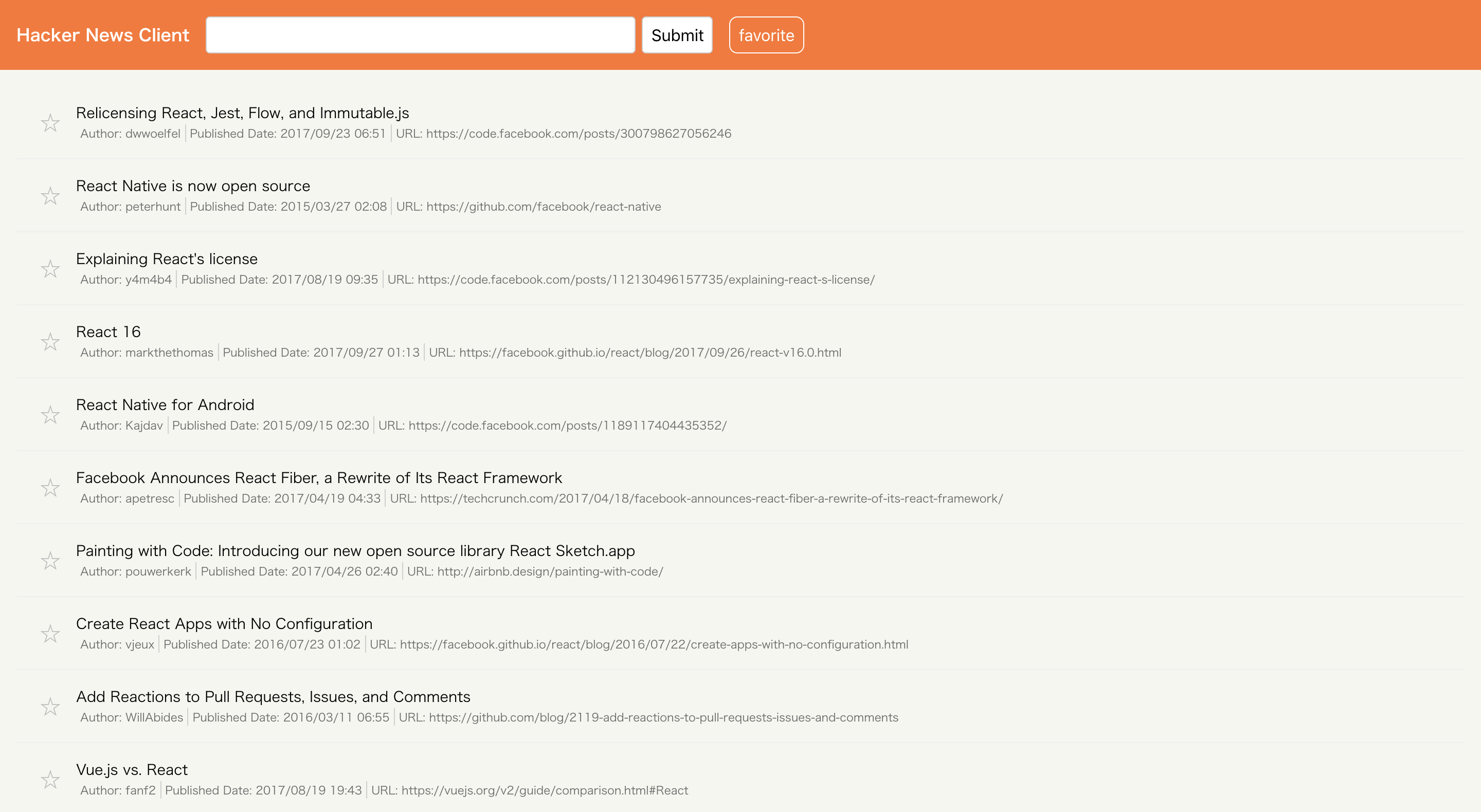Open React Native GitHub URL link

pyautogui.click(x=545, y=206)
